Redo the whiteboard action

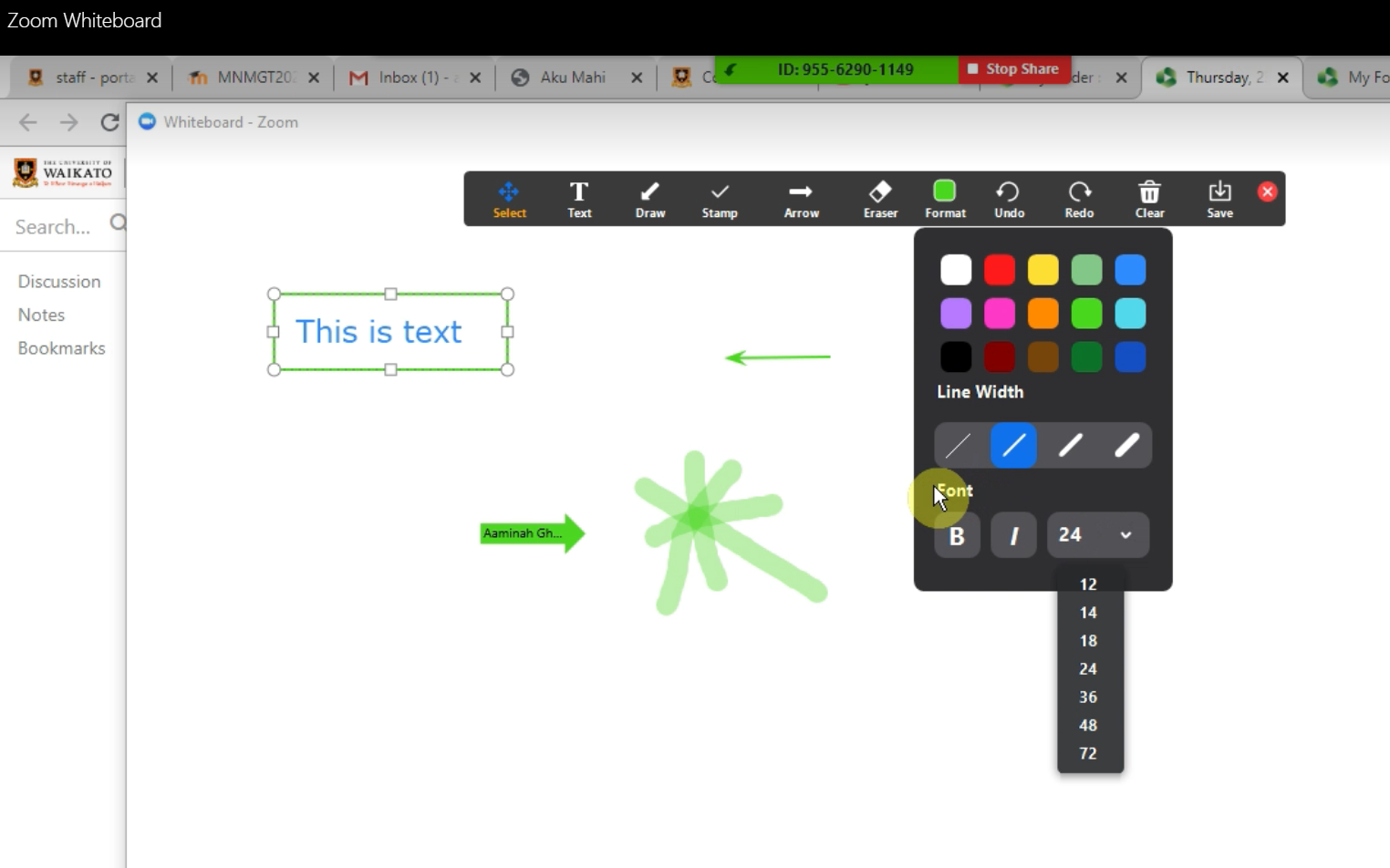pos(1079,200)
